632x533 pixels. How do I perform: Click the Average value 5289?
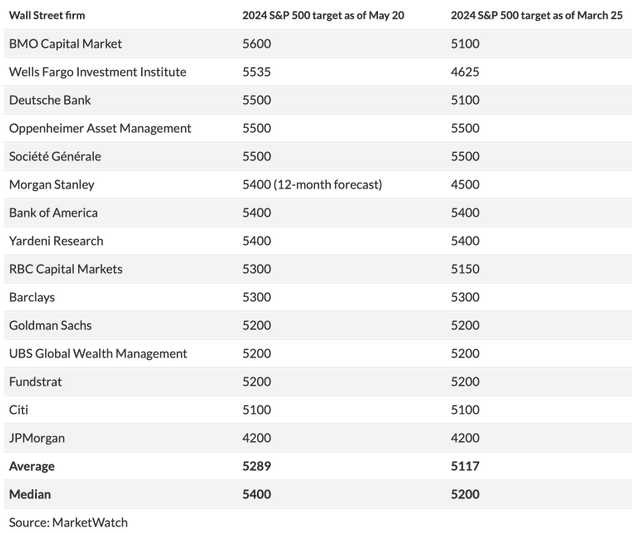point(257,466)
